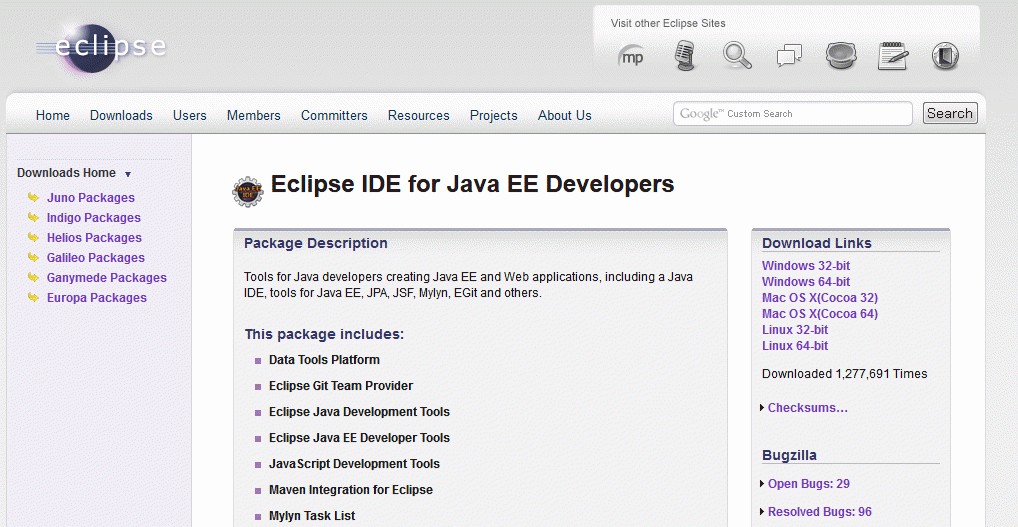
Task: Click the Eclipse logo
Action: [101, 47]
